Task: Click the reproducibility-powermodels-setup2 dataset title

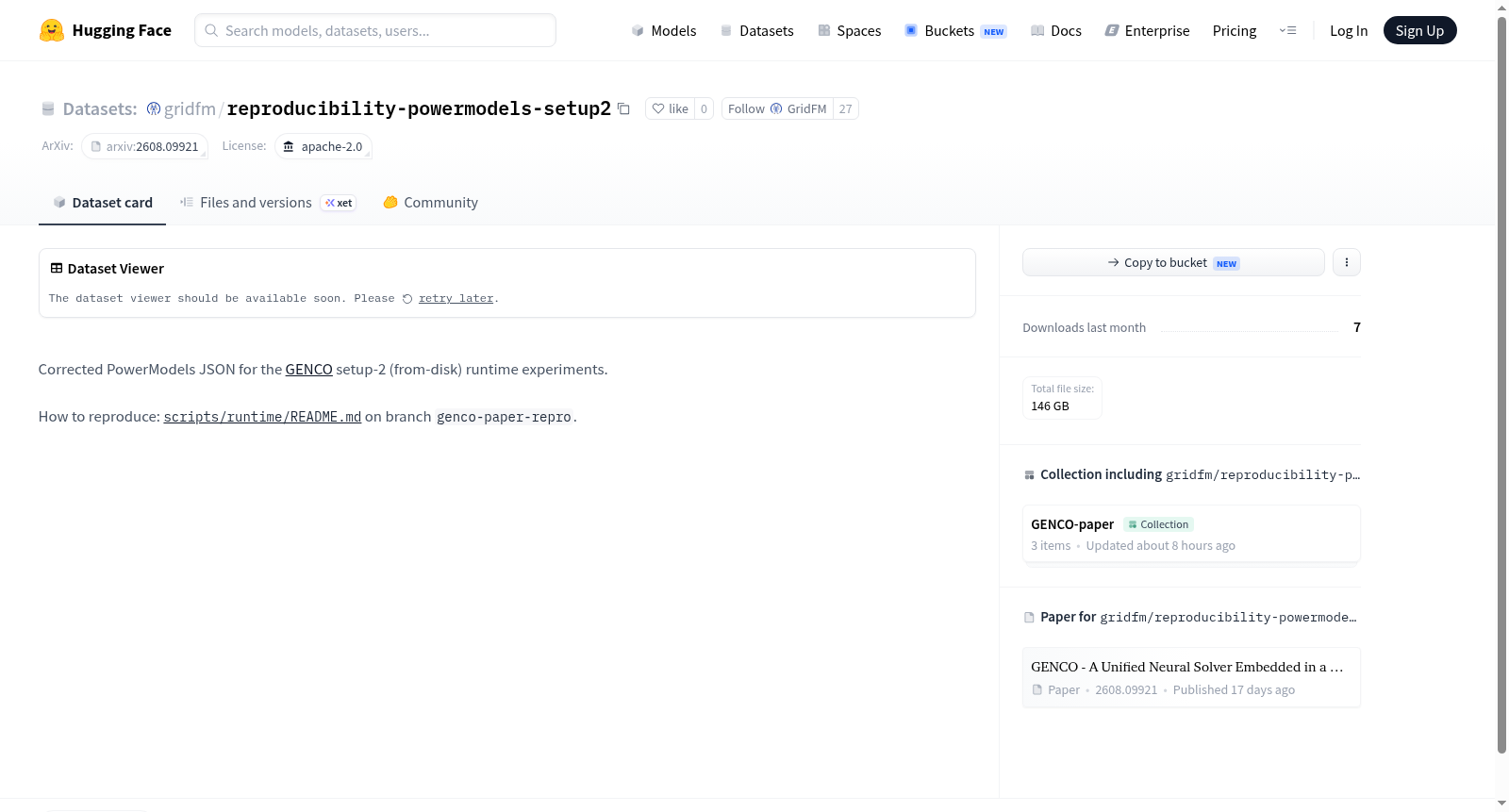Action: coord(419,108)
